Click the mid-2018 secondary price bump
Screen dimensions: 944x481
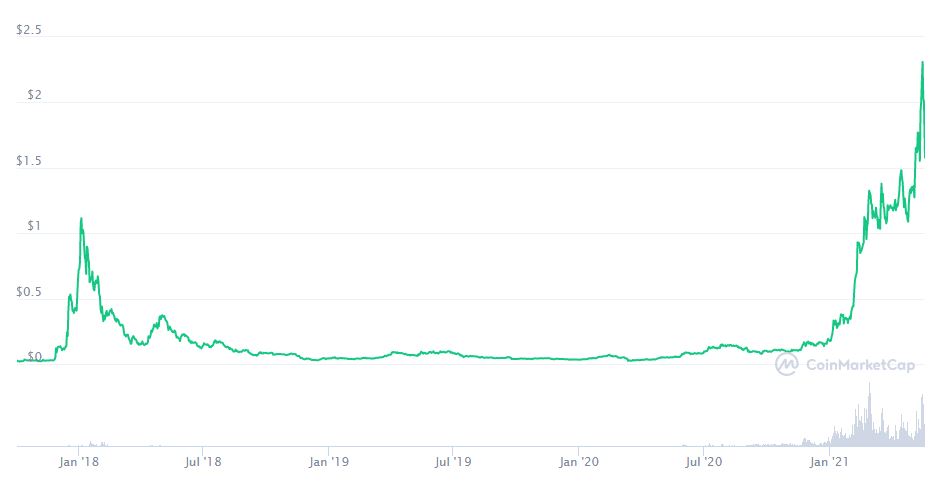click(x=161, y=317)
